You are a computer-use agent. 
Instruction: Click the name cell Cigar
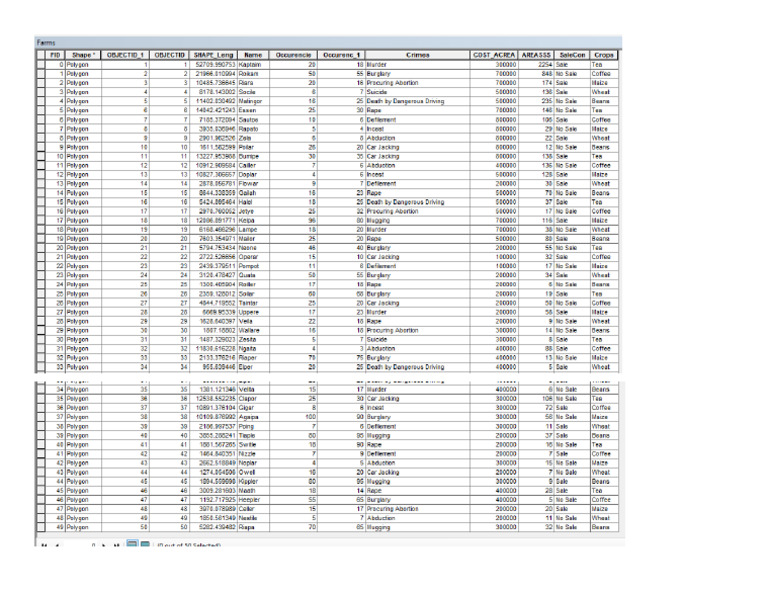253,408
